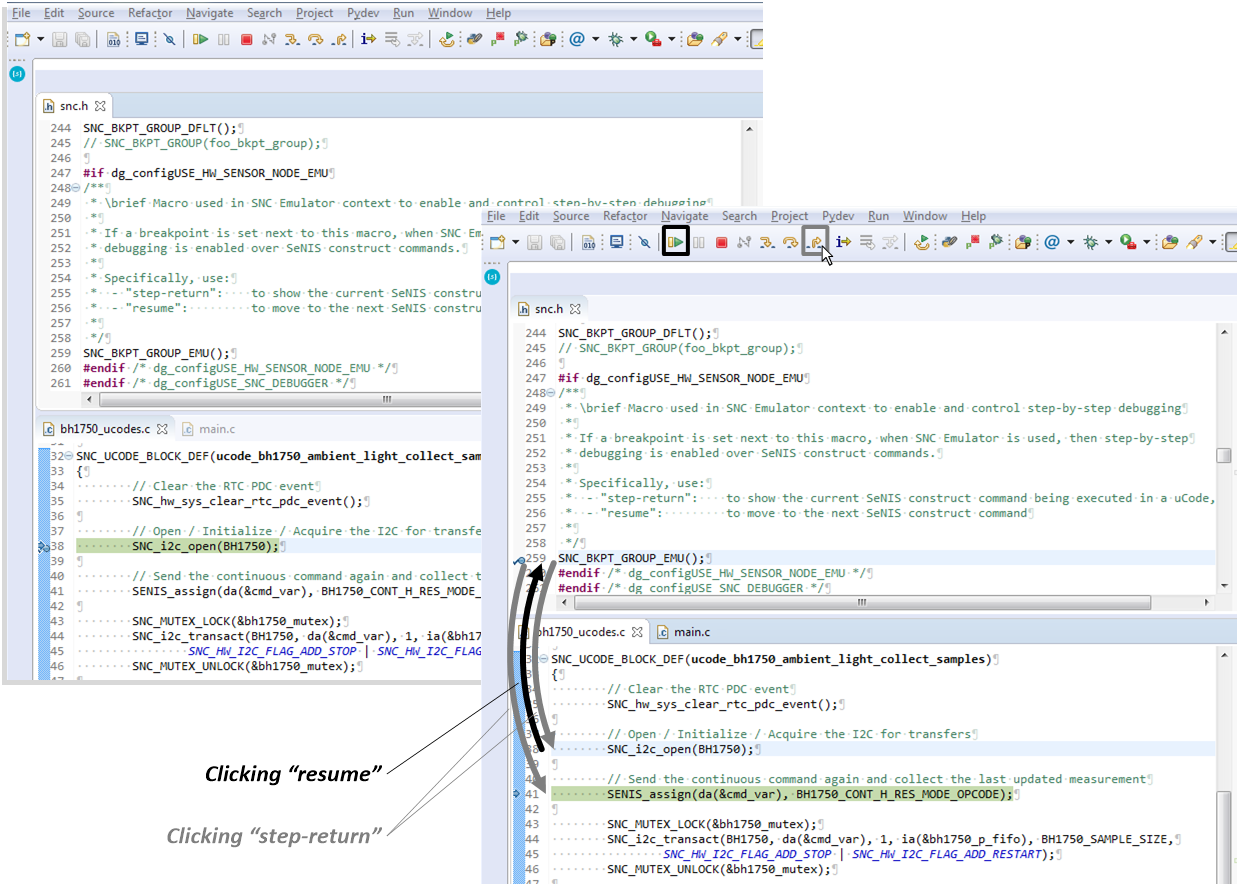Open the Refactor menu in front window
This screenshot has height=886, width=1239.
[625, 216]
